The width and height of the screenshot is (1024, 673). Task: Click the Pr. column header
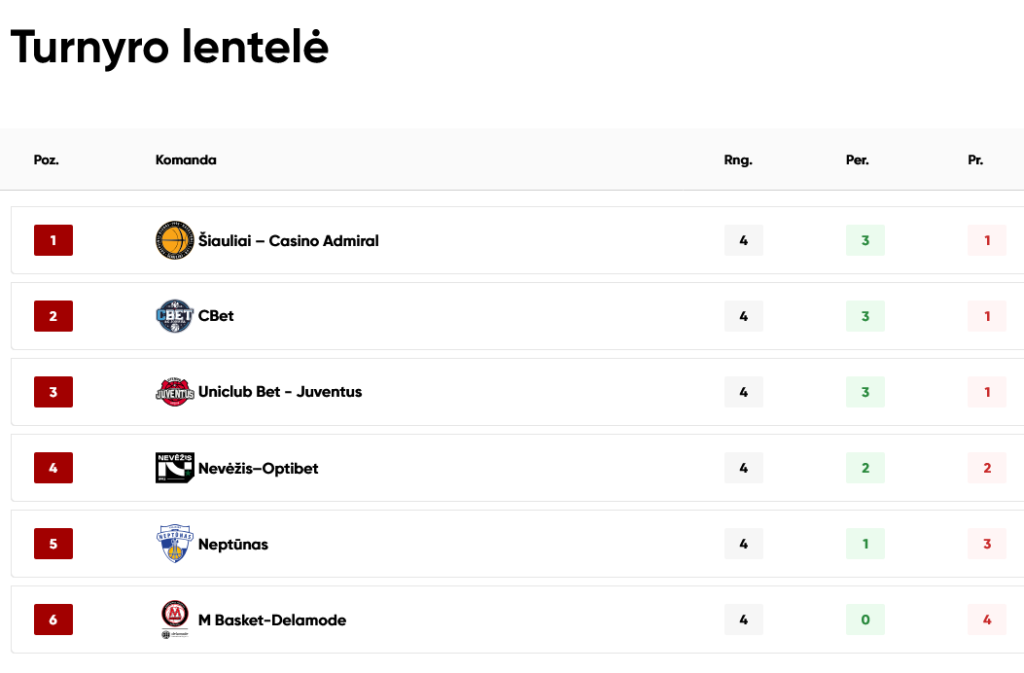click(x=976, y=160)
